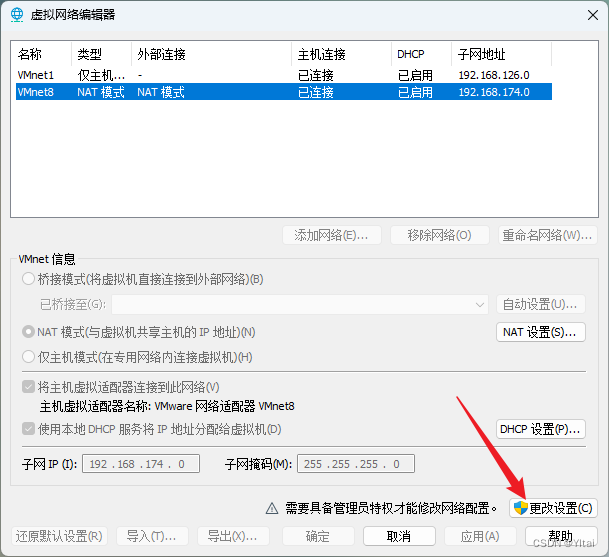
Task: Click the 确定 button
Action: [318, 536]
